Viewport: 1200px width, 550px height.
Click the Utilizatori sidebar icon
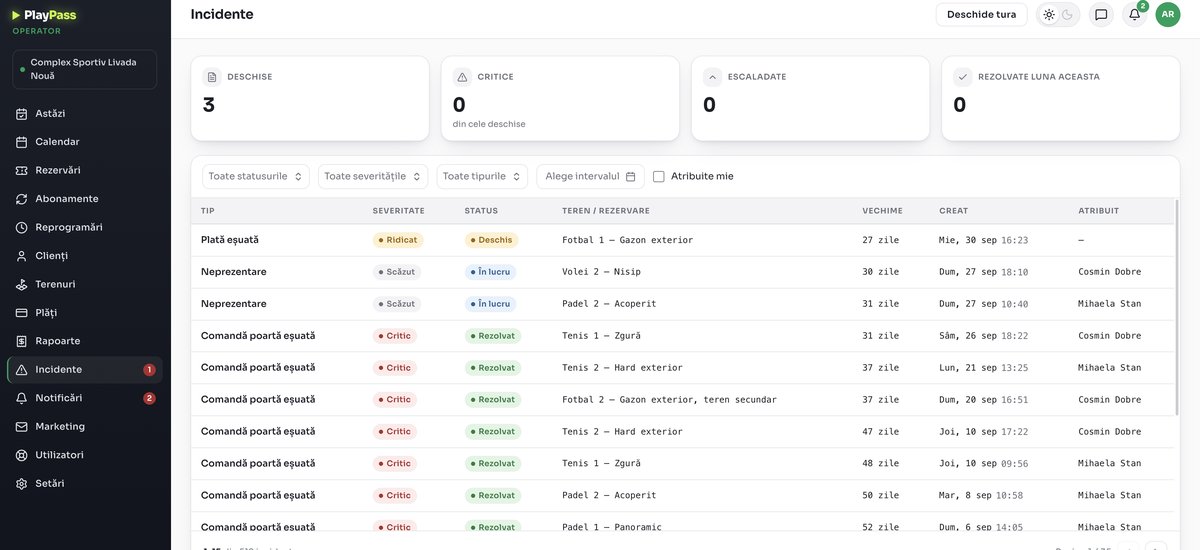tap(22, 455)
